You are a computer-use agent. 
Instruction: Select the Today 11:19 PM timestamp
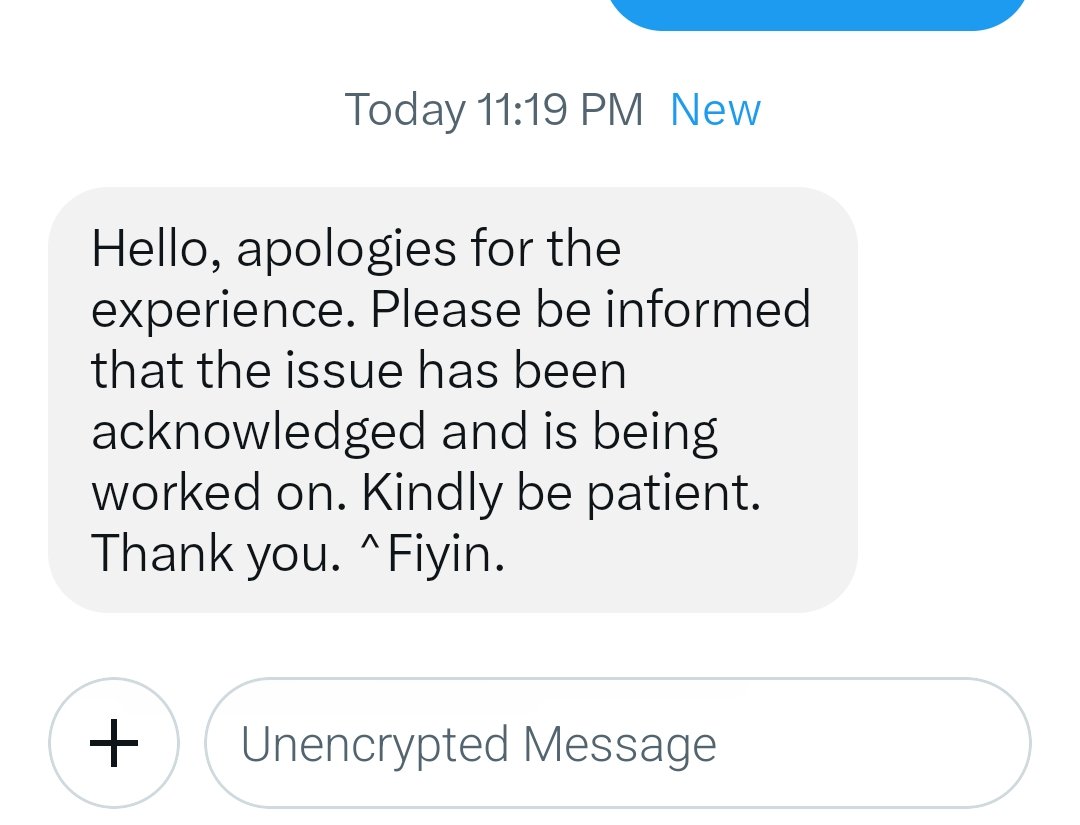[493, 110]
